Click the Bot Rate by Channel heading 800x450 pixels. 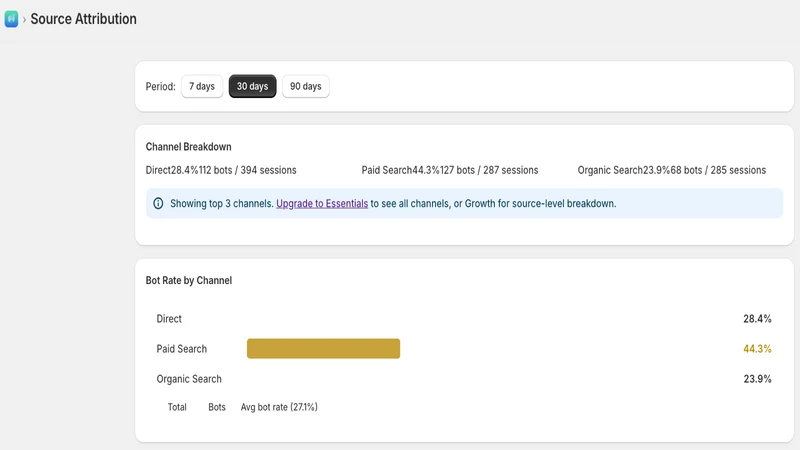click(189, 280)
